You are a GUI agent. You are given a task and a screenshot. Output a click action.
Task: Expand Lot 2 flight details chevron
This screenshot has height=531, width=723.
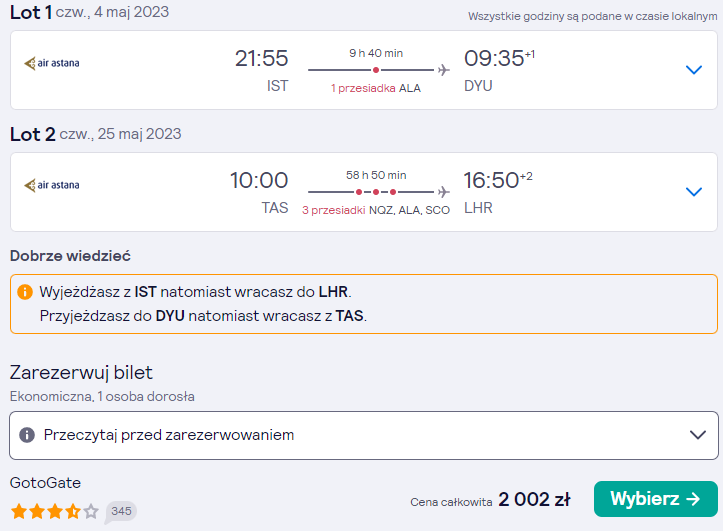693,192
